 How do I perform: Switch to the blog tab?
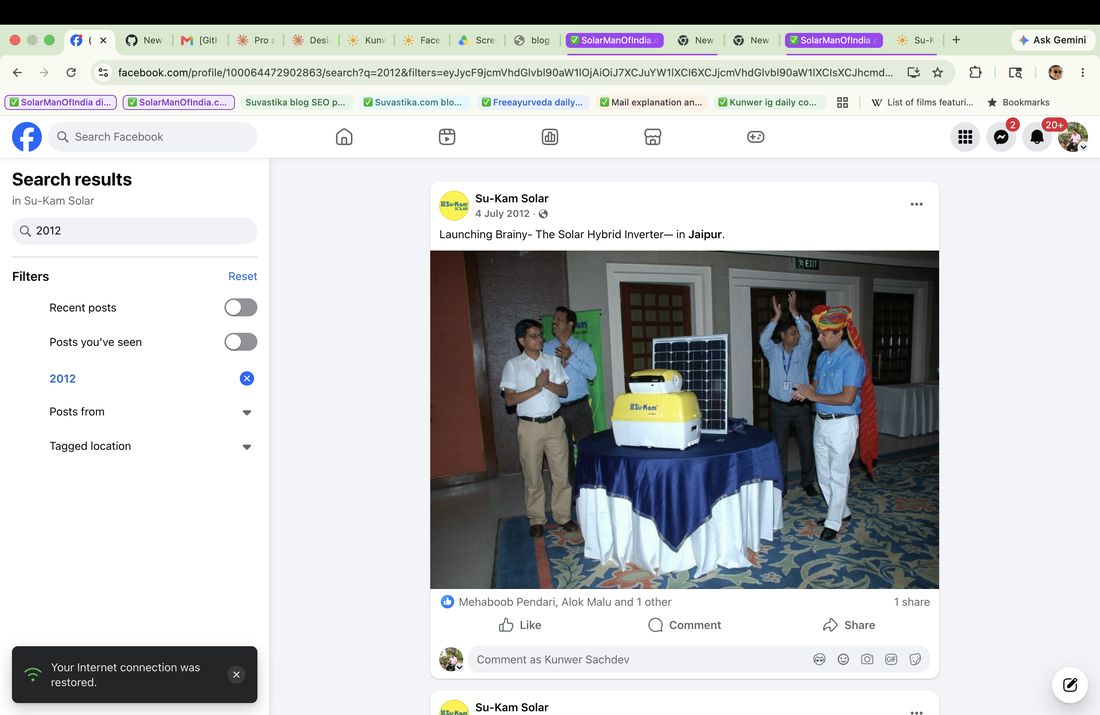(532, 40)
